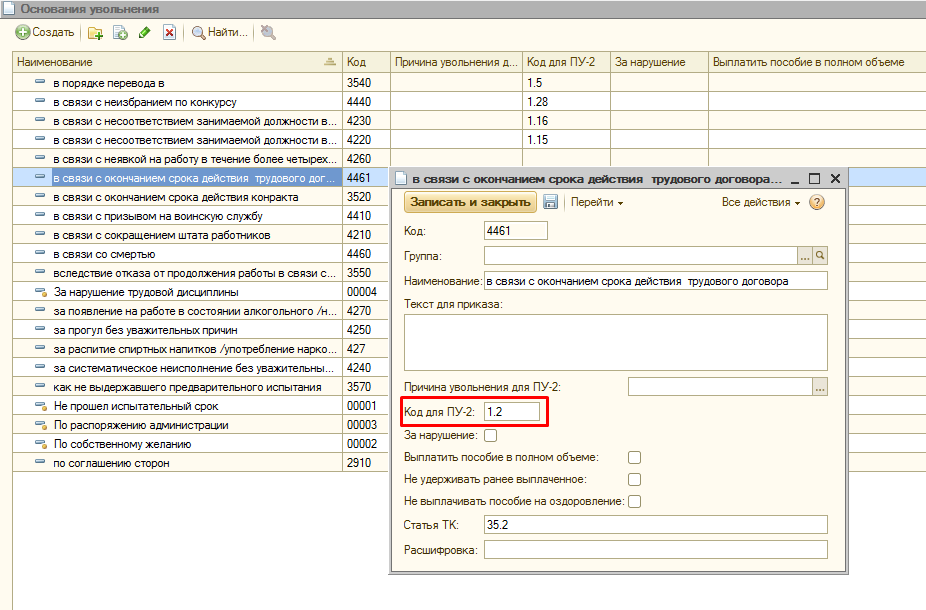Click the ellipsis button of Группа field

(805, 255)
